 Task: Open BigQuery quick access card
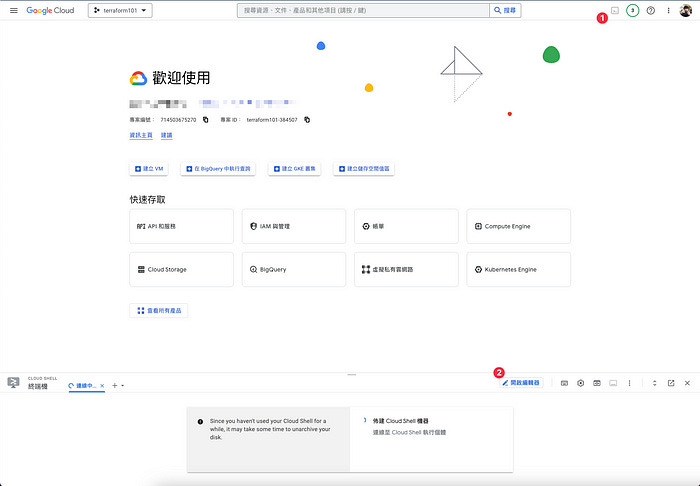point(294,270)
